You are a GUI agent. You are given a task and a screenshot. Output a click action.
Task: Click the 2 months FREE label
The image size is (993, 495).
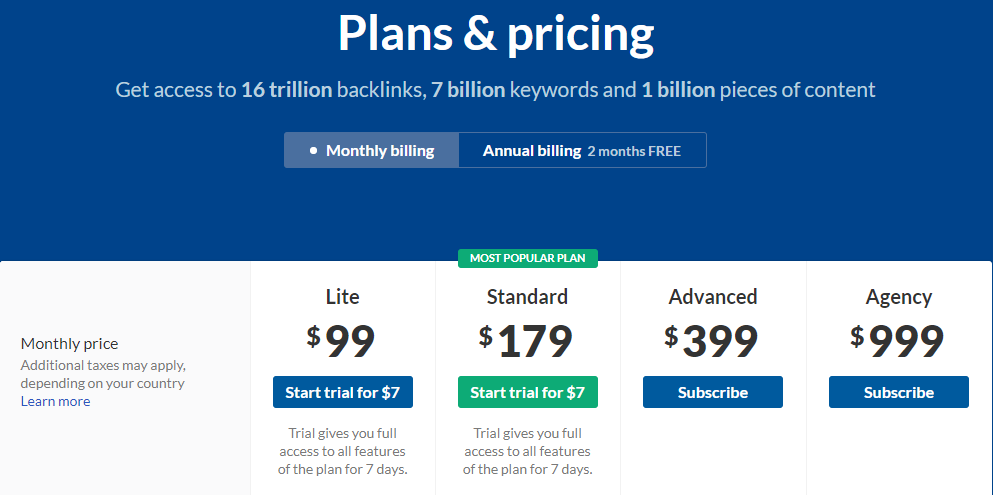click(634, 151)
